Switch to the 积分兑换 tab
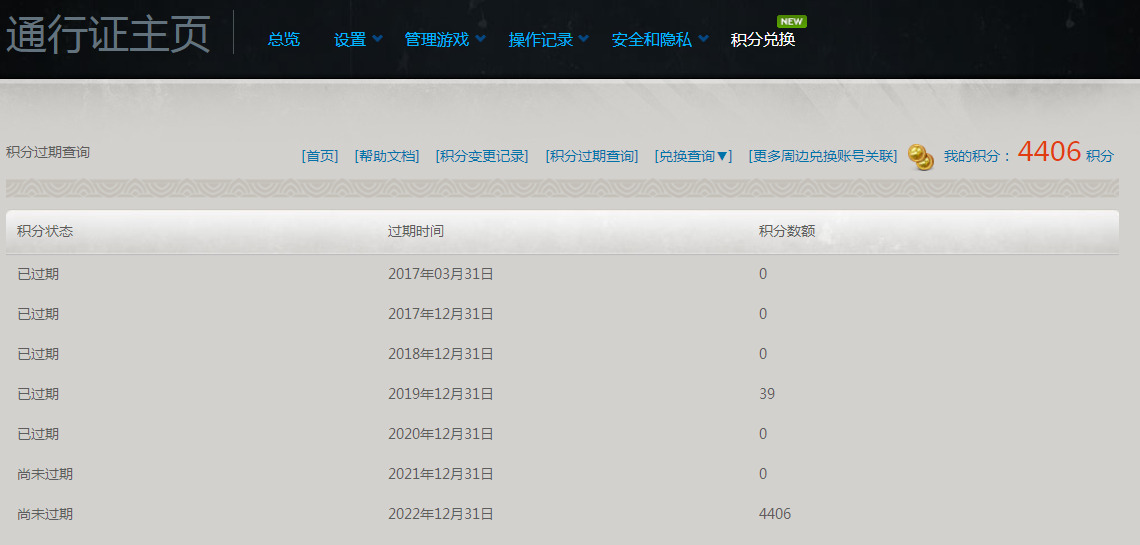Screen dimensions: 1140x545 coord(763,40)
